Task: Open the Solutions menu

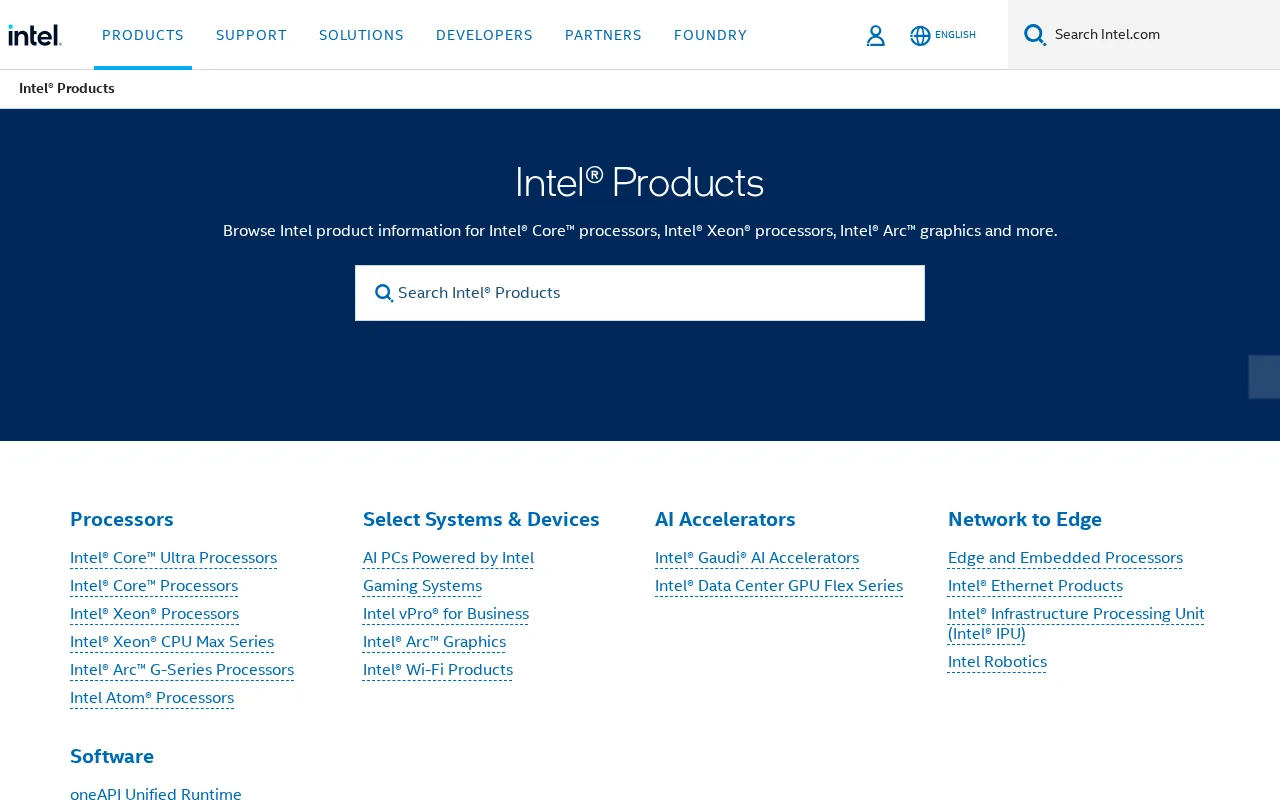Action: 361,35
